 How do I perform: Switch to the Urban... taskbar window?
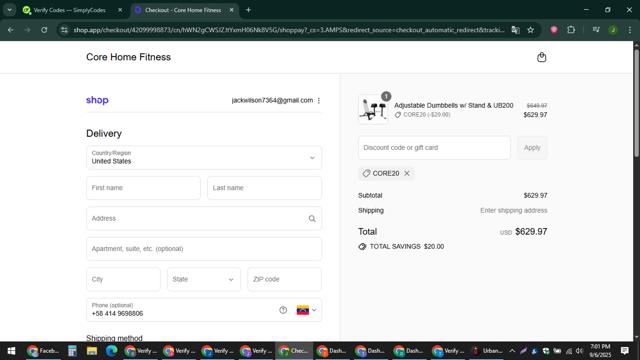click(x=487, y=351)
